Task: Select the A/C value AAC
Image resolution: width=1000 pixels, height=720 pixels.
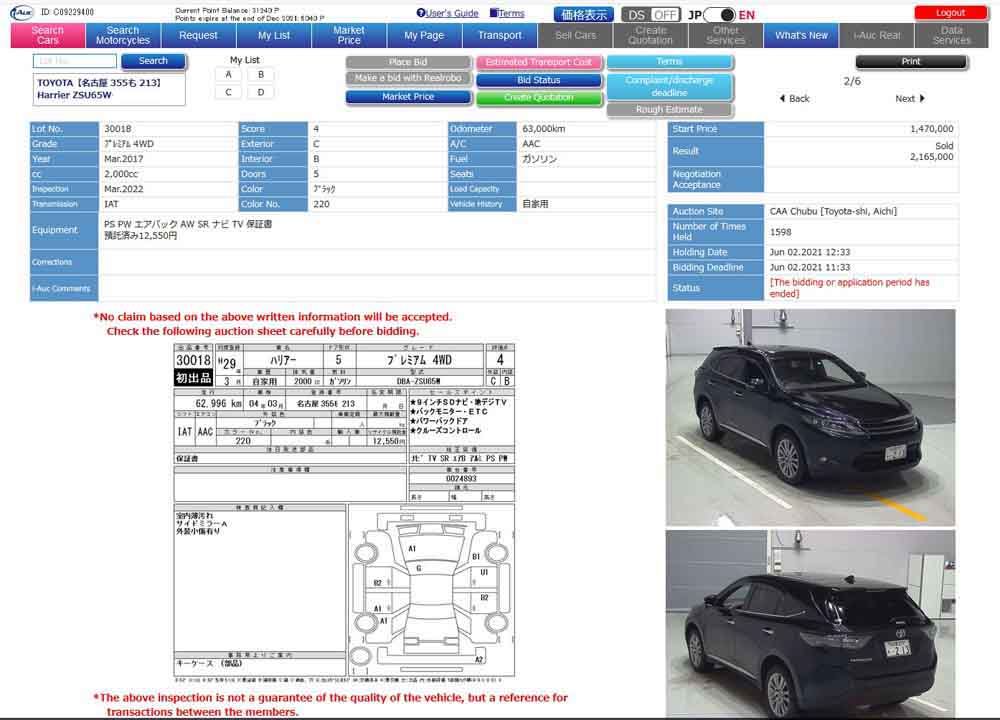Action: pyautogui.click(x=531, y=144)
